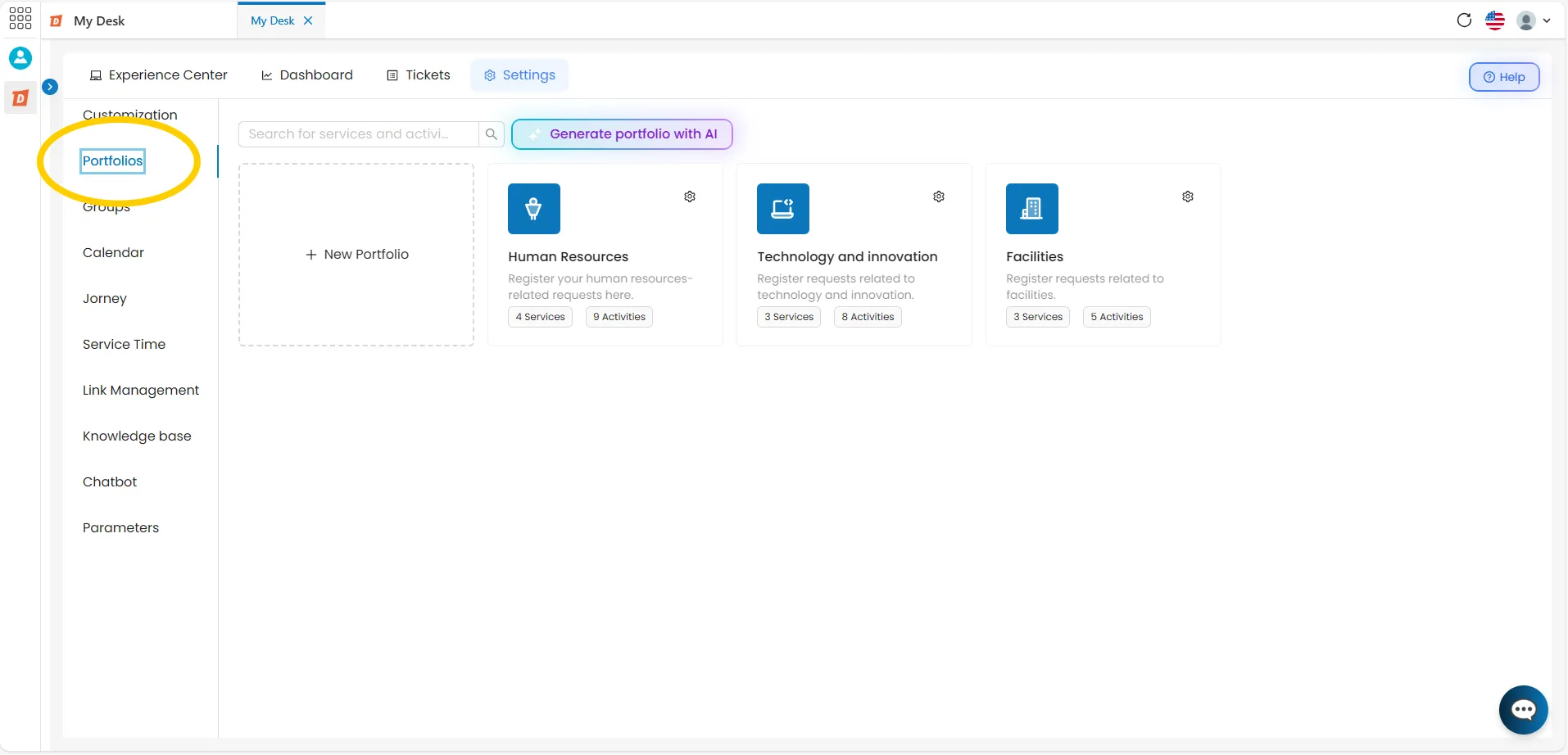The image size is (1568, 755).
Task: Open Knowledge base settings
Action: (137, 436)
